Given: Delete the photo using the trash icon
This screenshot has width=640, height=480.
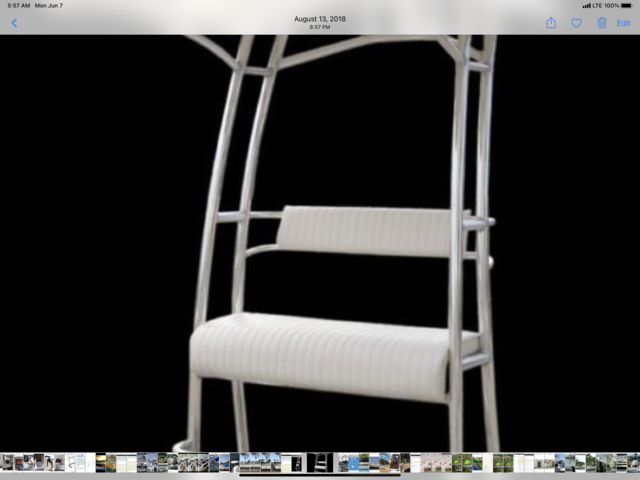Looking at the screenshot, I should point(602,22).
